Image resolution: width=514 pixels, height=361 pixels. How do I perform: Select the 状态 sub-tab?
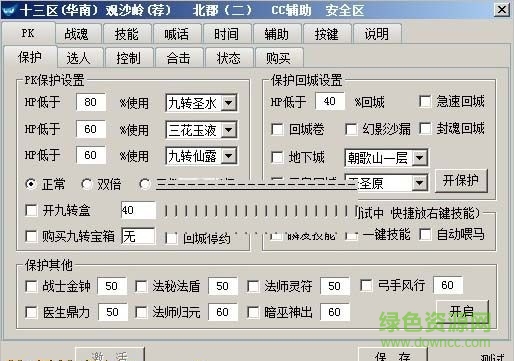(229, 58)
